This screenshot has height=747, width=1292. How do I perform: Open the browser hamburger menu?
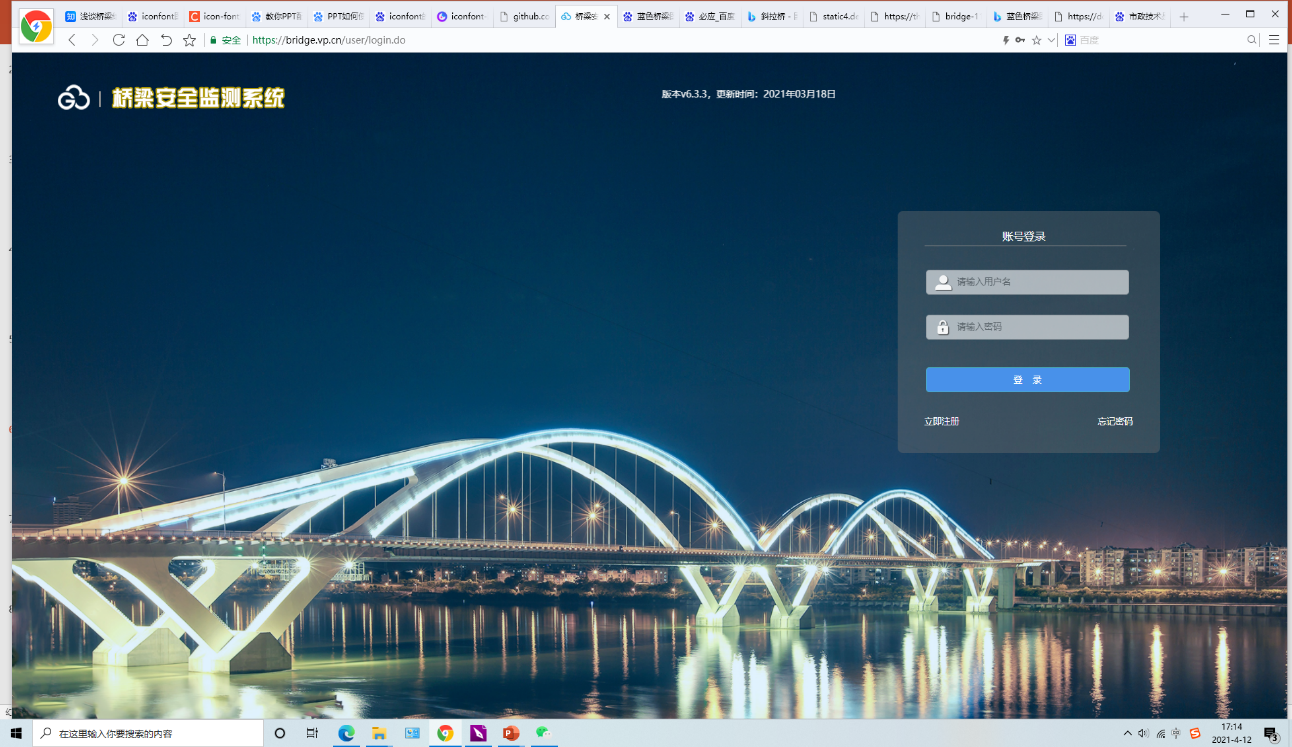click(1274, 40)
